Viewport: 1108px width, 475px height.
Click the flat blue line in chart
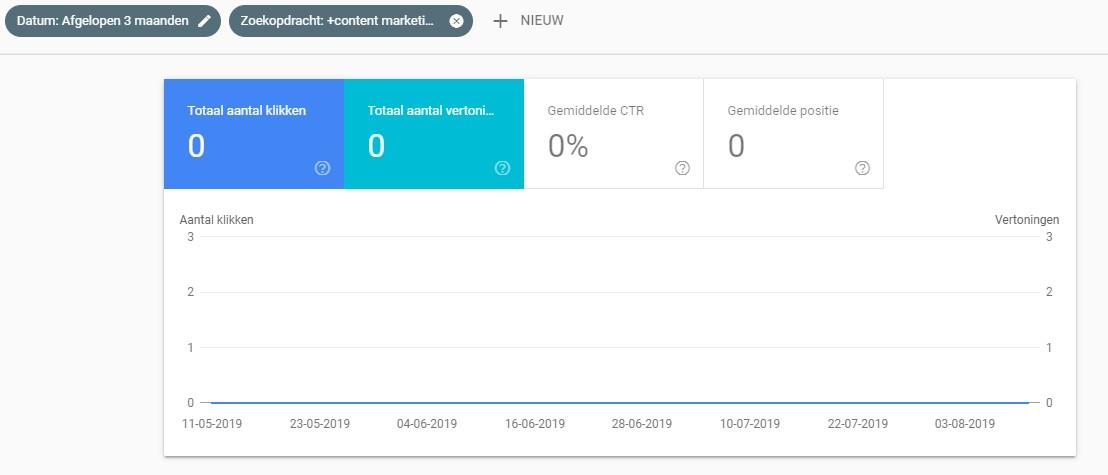(620, 403)
